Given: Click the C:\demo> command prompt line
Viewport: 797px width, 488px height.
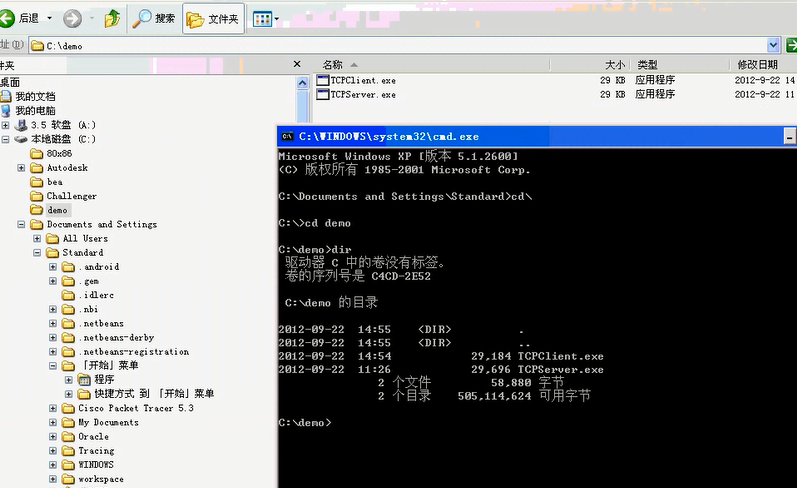Looking at the screenshot, I should click(x=305, y=422).
